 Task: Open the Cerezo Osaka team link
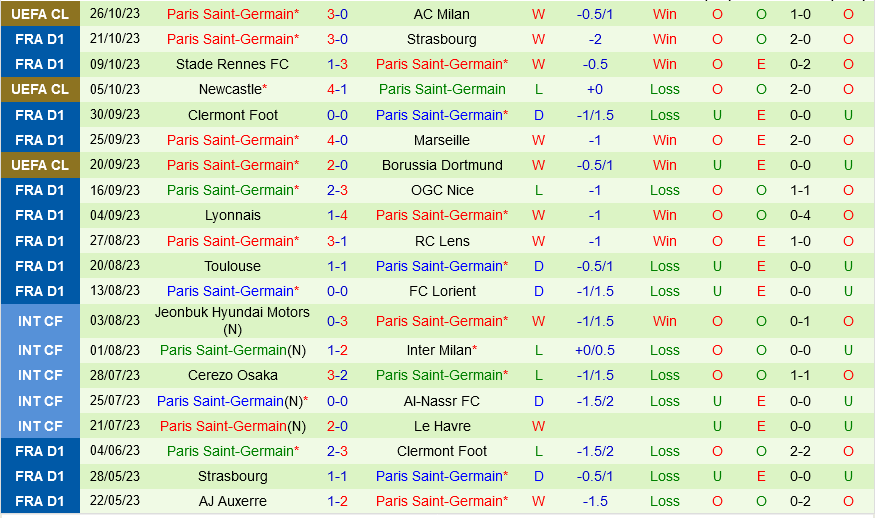[232, 375]
